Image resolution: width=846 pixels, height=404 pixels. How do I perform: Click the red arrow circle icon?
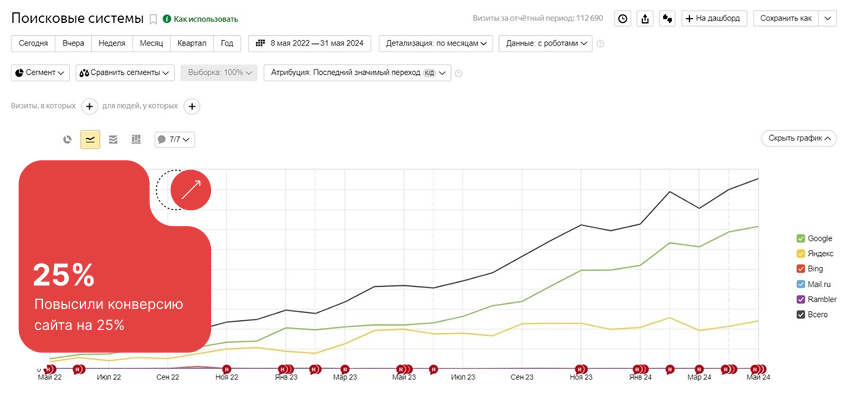tap(191, 189)
